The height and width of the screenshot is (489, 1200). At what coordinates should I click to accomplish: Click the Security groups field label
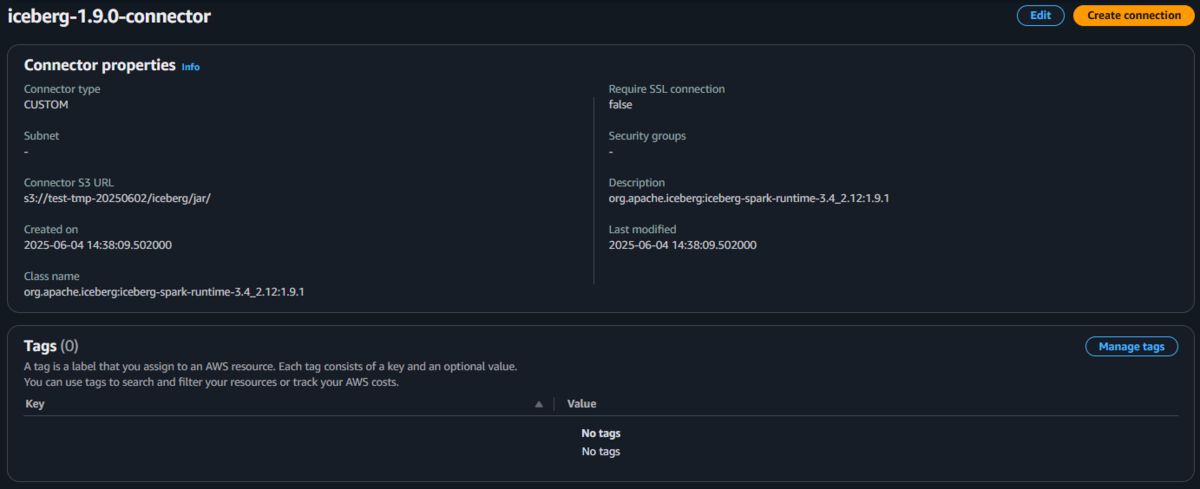(647, 136)
